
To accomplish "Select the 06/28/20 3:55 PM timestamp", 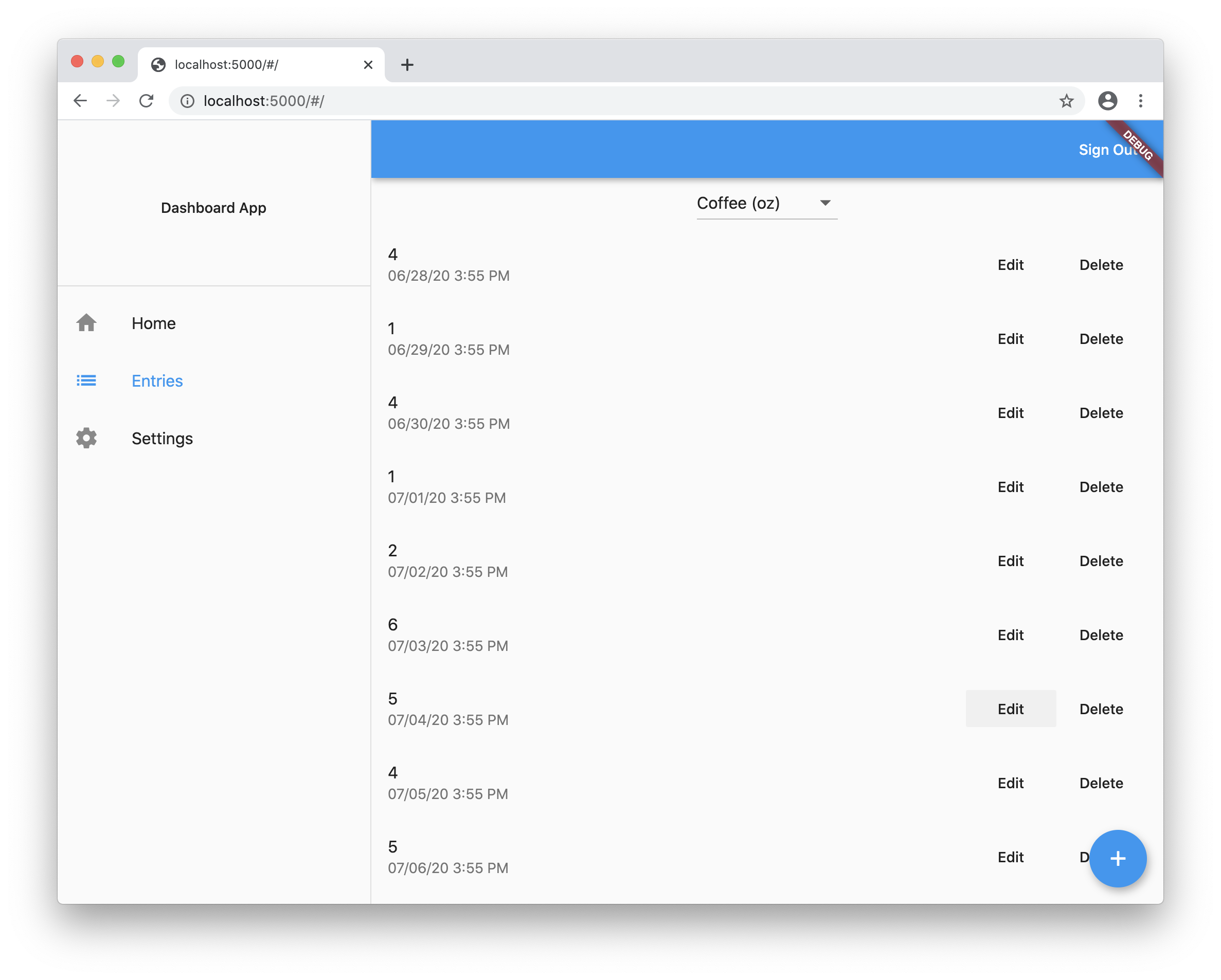I will (x=448, y=276).
